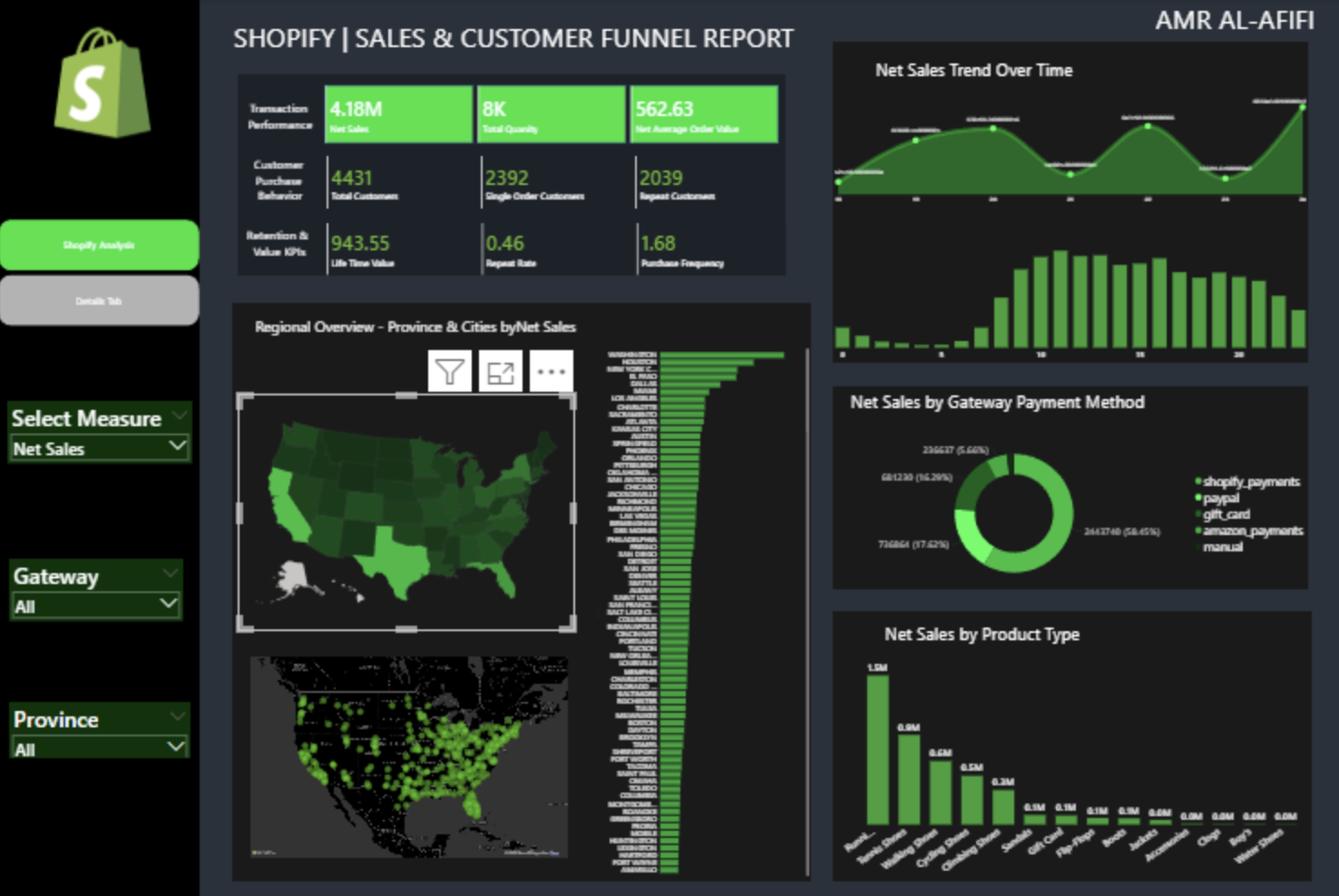
Task: Click the Net Sales Trend Over Time title
Action: [x=973, y=70]
